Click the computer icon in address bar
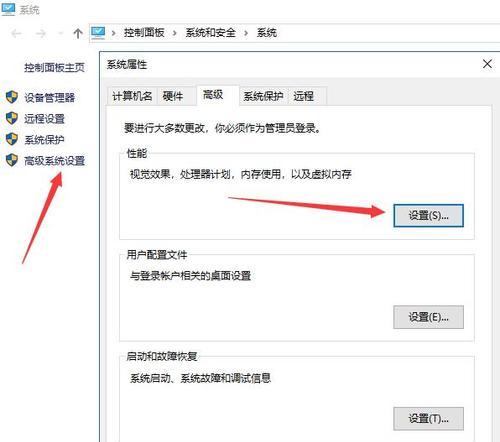The width and height of the screenshot is (500, 442). click(x=98, y=33)
